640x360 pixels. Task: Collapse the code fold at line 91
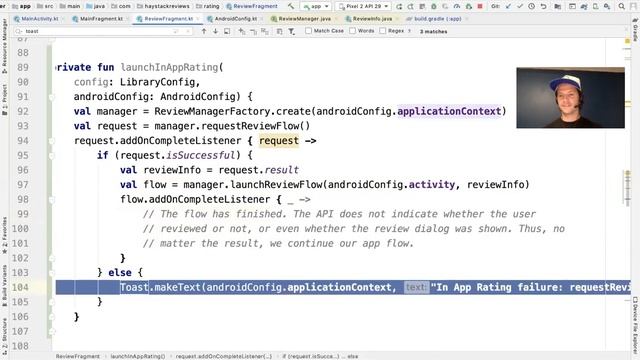point(52,97)
